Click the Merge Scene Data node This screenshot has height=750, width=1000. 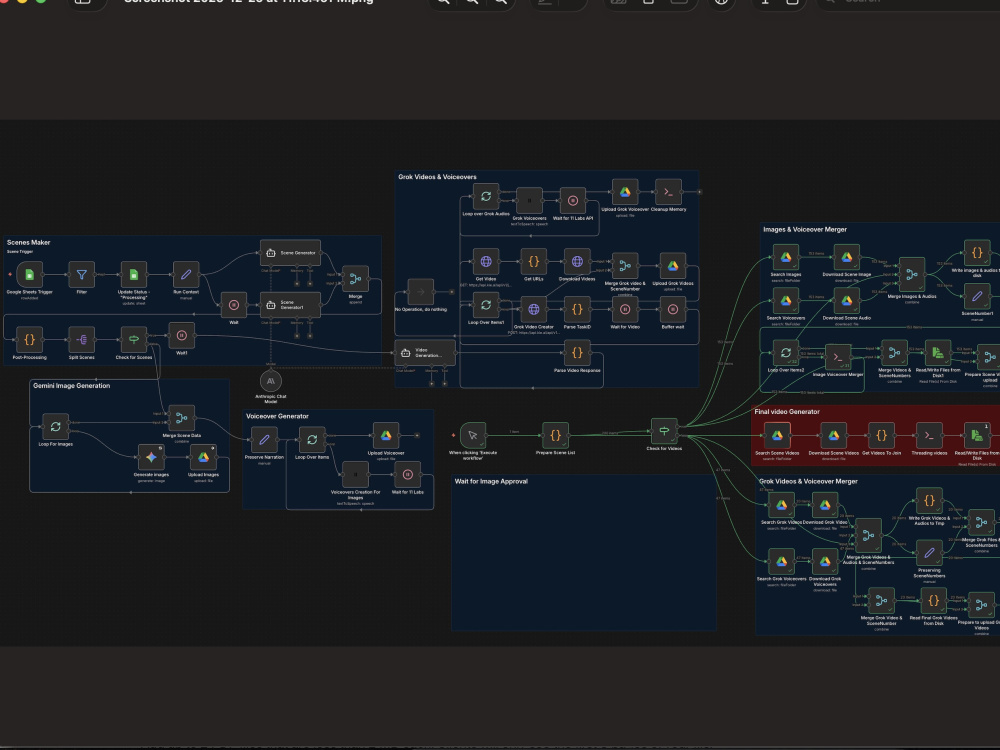point(182,418)
